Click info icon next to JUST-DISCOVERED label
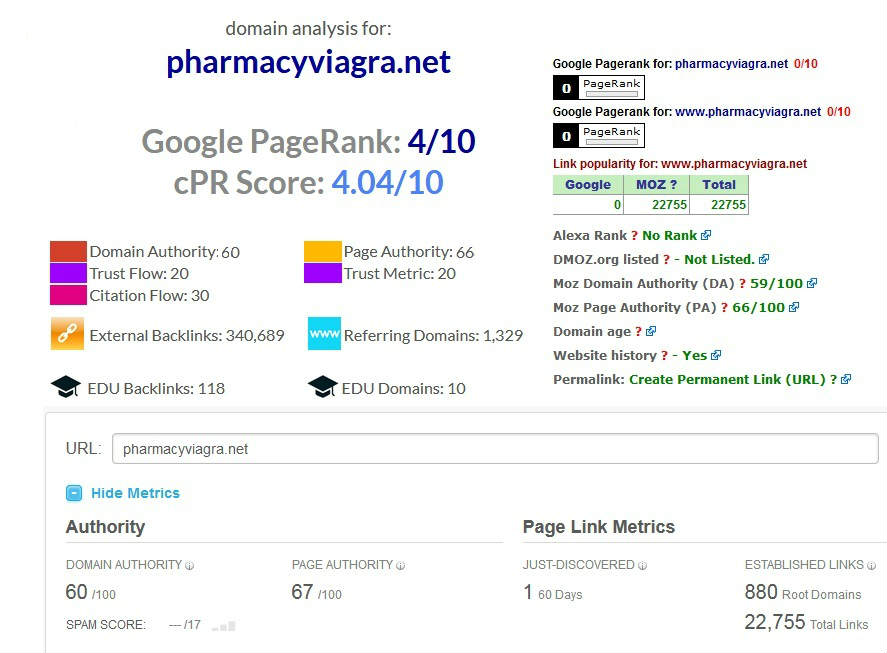The image size is (887, 653). (x=643, y=565)
